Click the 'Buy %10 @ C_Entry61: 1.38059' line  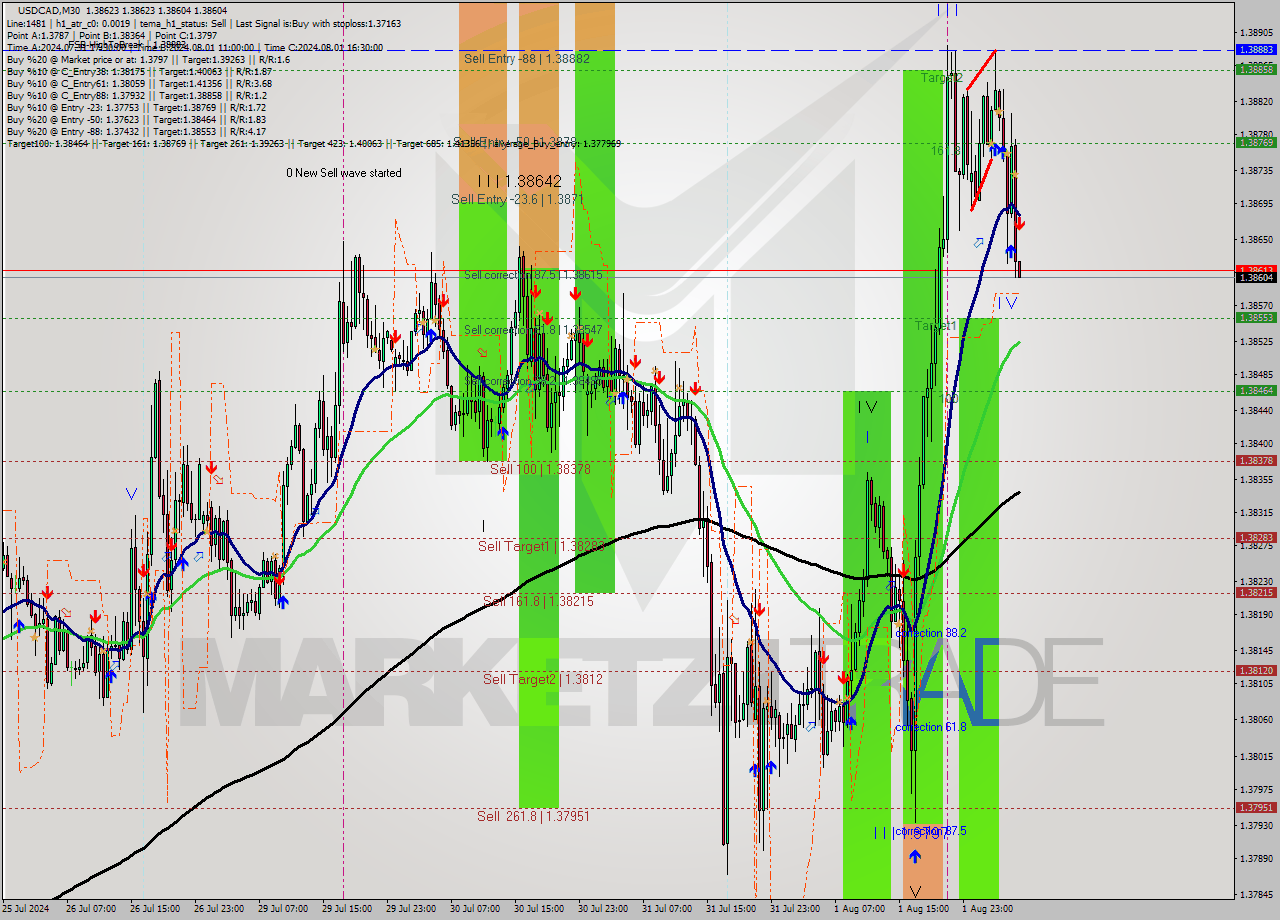[x=139, y=84]
